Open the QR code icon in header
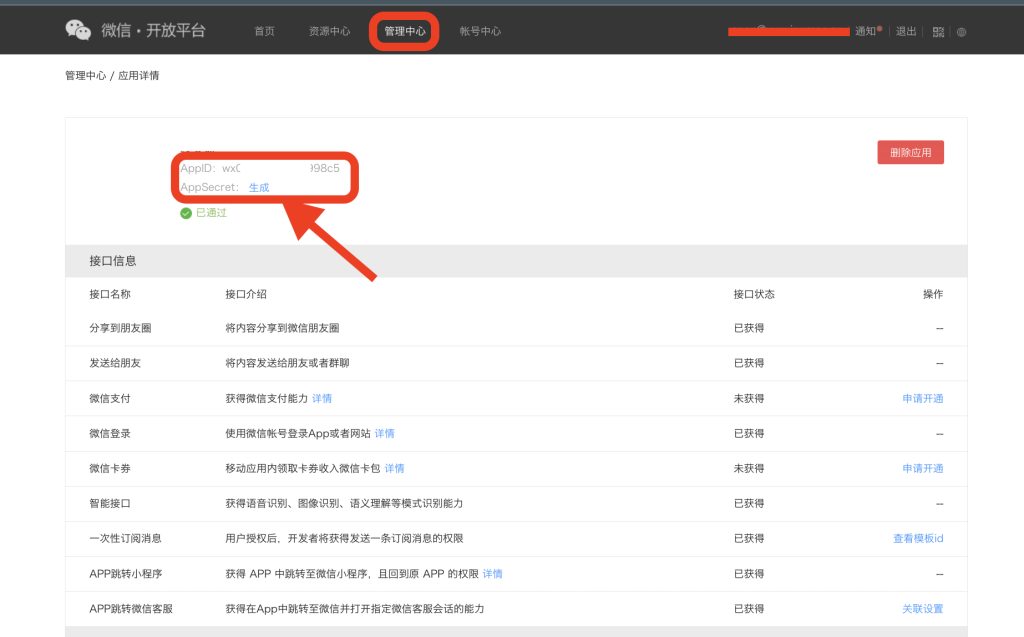 point(938,32)
